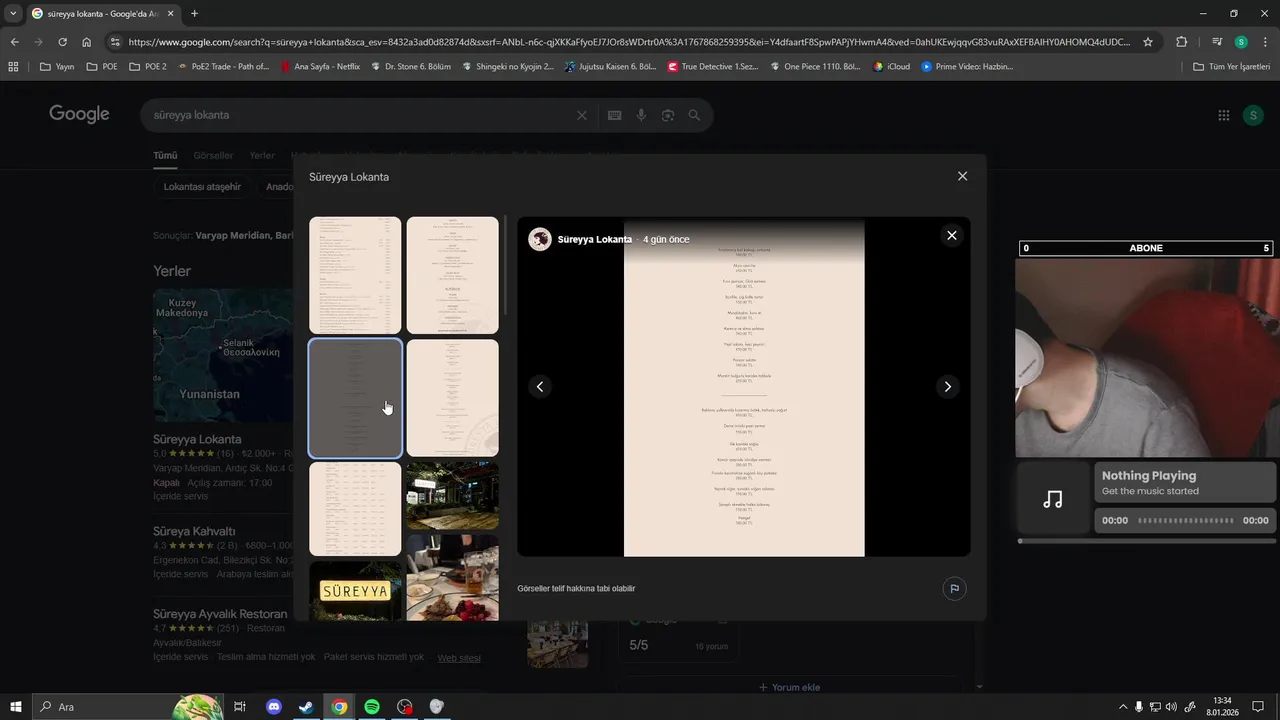Report the photo with the flag icon

pyautogui.click(x=954, y=589)
